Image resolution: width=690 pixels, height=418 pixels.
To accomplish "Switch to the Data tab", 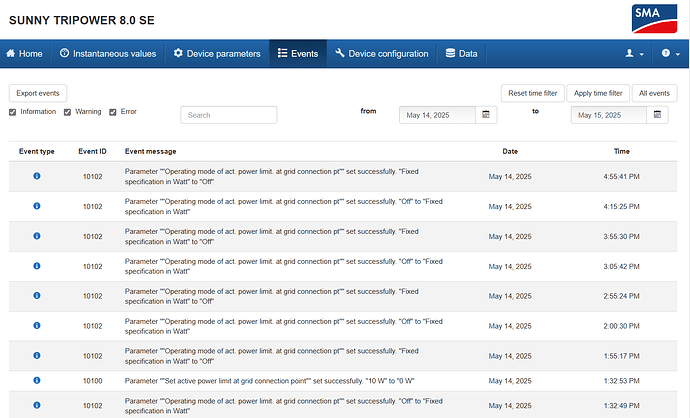I will coord(461,54).
